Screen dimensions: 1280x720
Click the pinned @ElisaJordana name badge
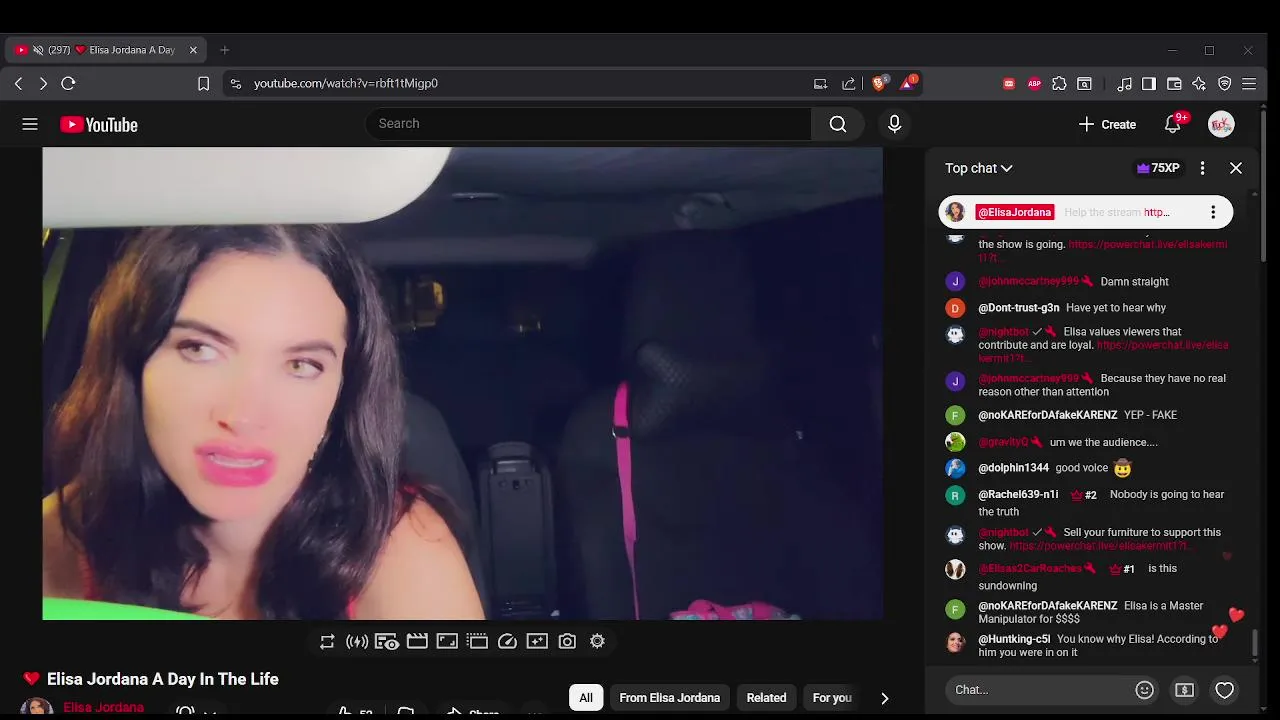[1014, 212]
